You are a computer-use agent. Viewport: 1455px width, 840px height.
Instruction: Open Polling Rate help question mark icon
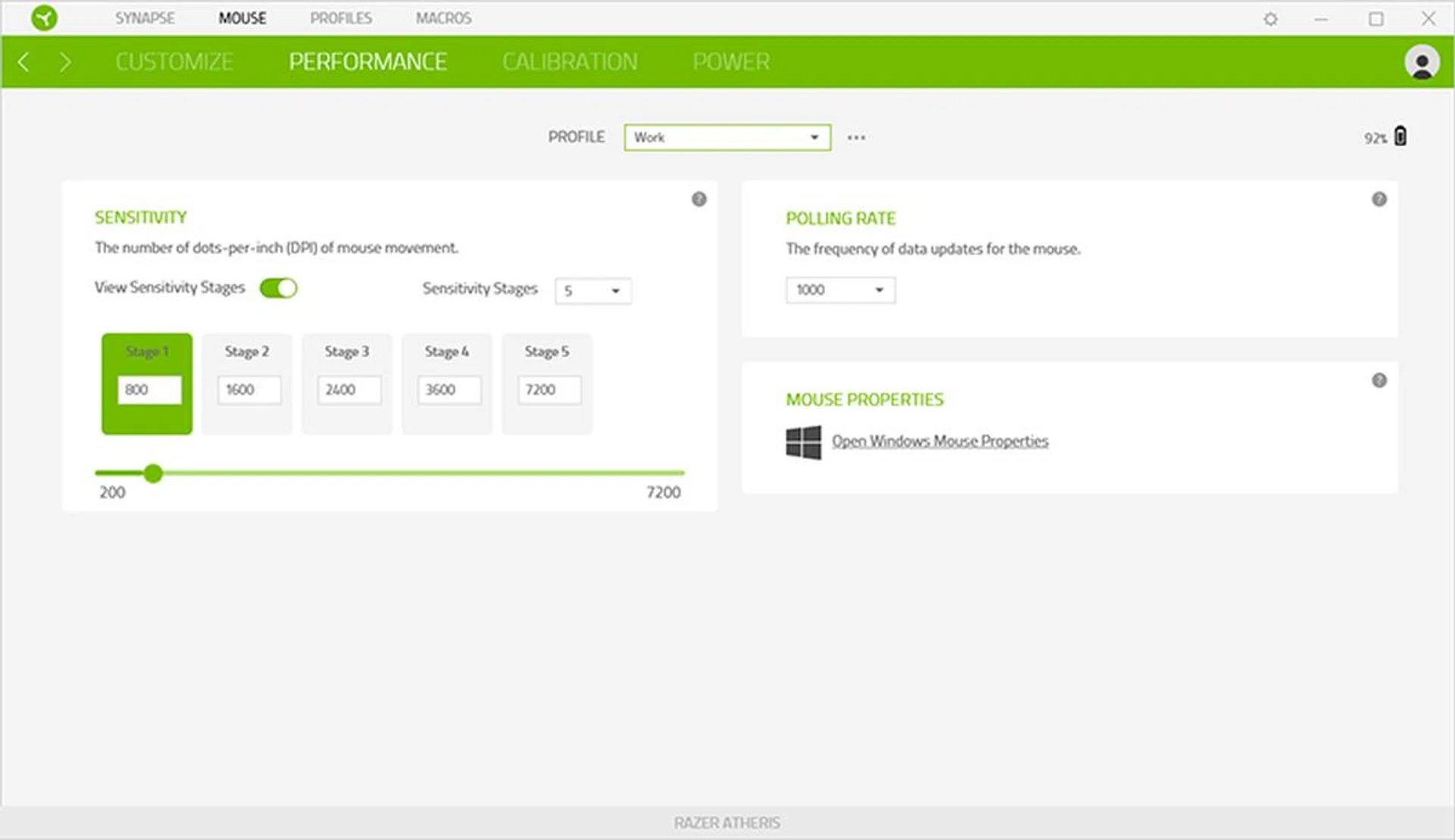coord(1379,199)
